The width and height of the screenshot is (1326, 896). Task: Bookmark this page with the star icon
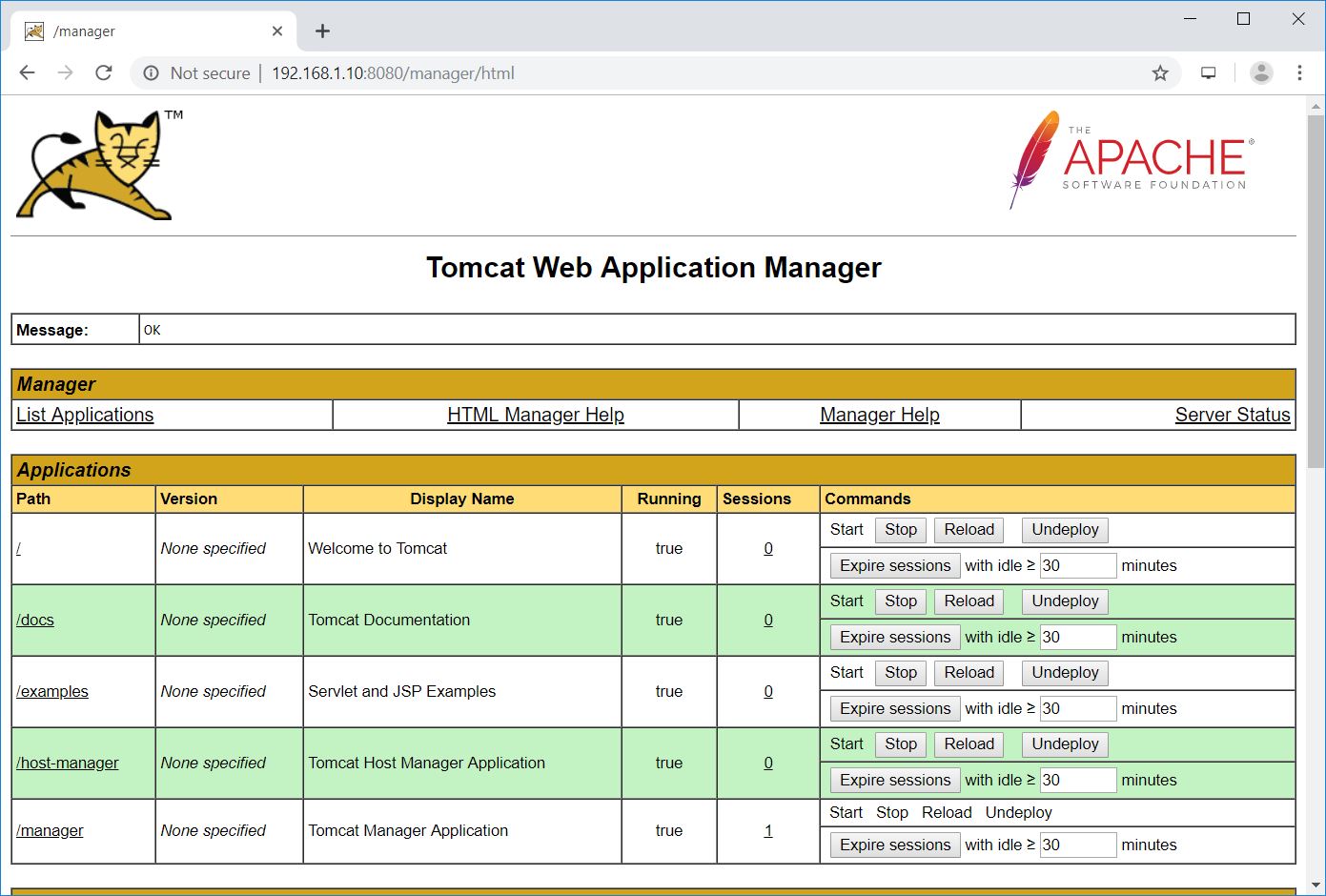pos(1160,73)
